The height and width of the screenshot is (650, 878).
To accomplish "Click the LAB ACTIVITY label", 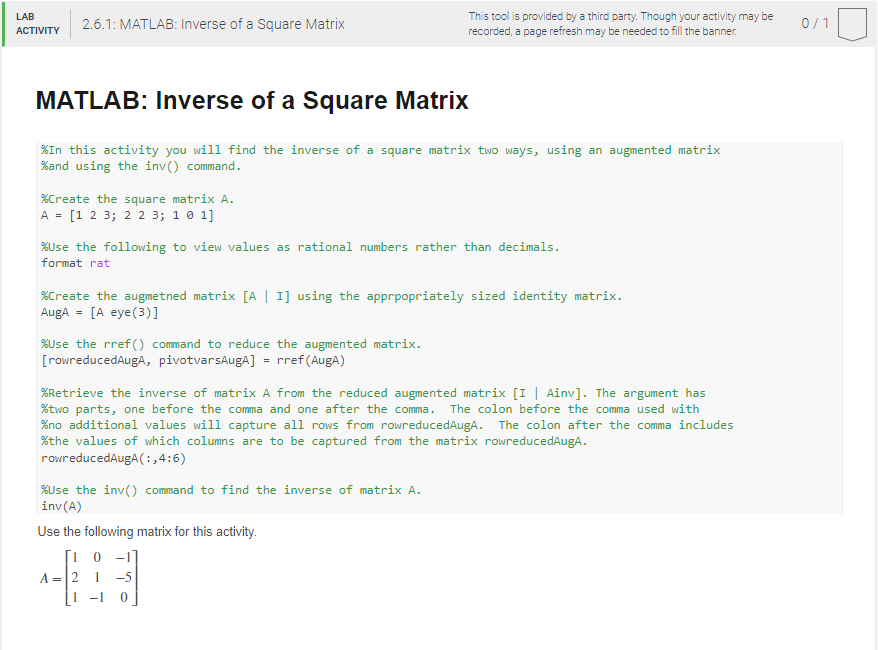I will coord(38,24).
